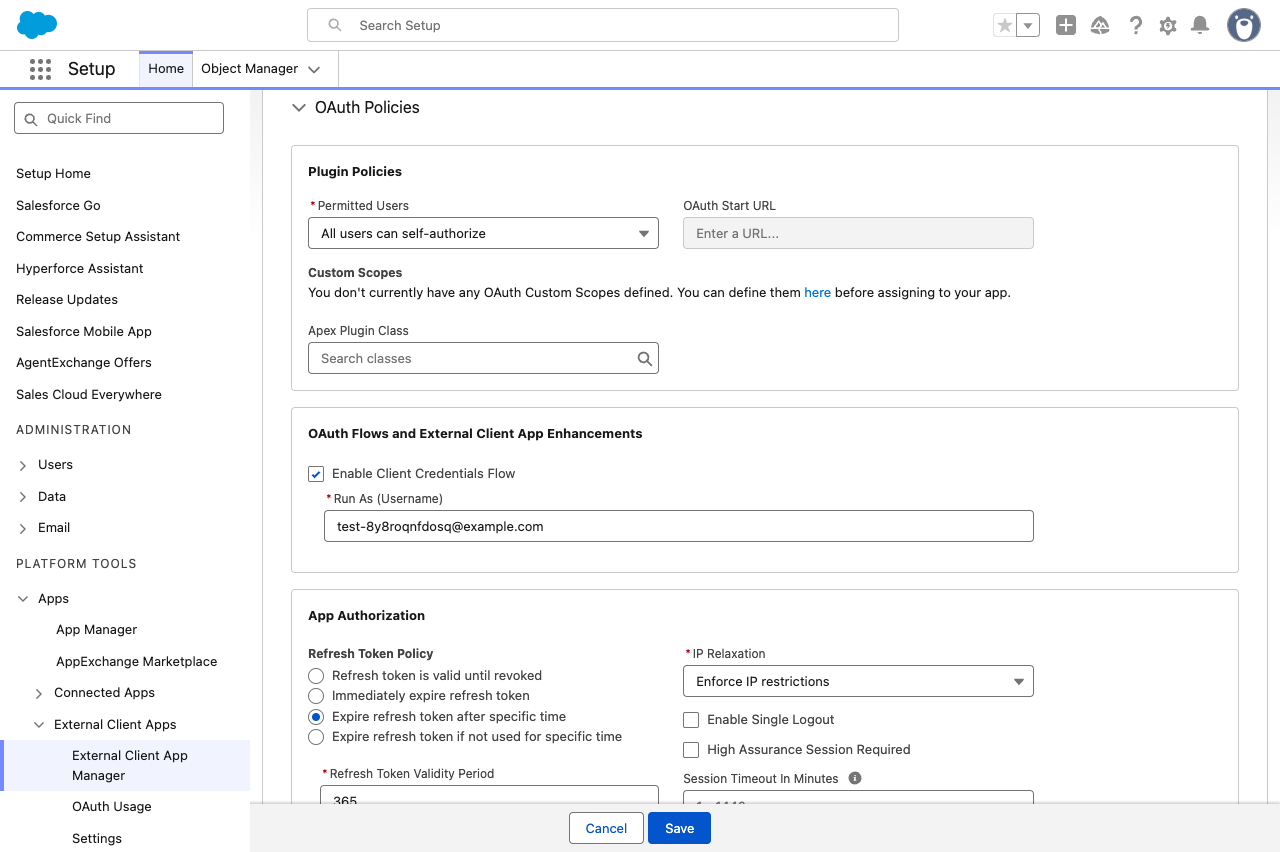Open the favorites list dropdown arrow

coord(1028,25)
